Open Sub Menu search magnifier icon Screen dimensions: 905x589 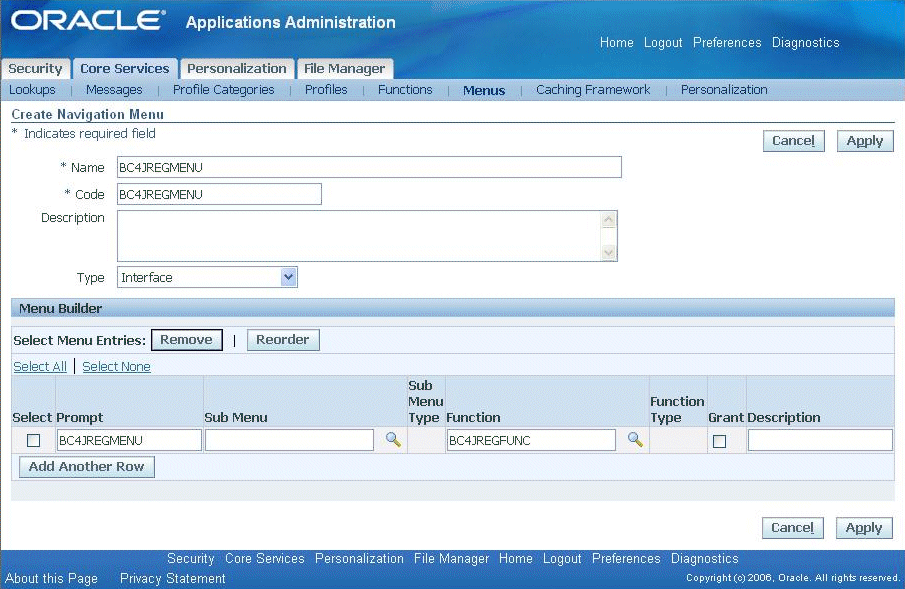(x=393, y=439)
